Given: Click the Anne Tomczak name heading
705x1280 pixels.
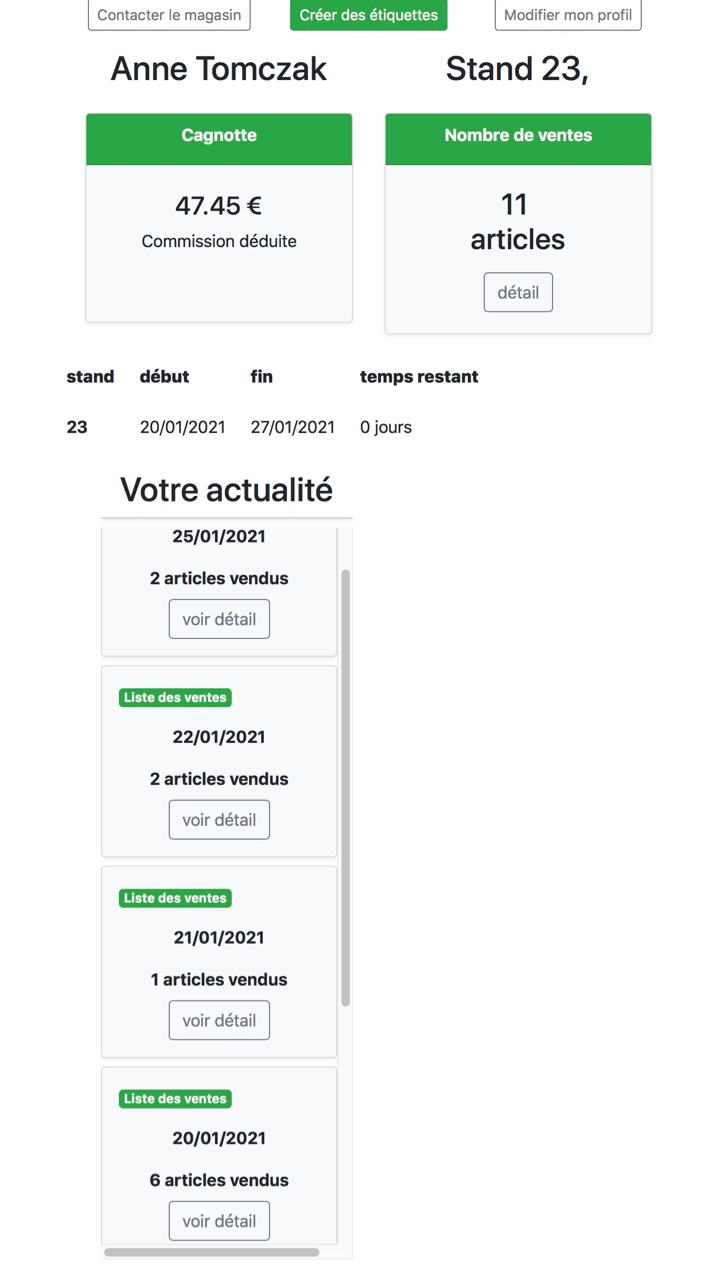Looking at the screenshot, I should (219, 69).
